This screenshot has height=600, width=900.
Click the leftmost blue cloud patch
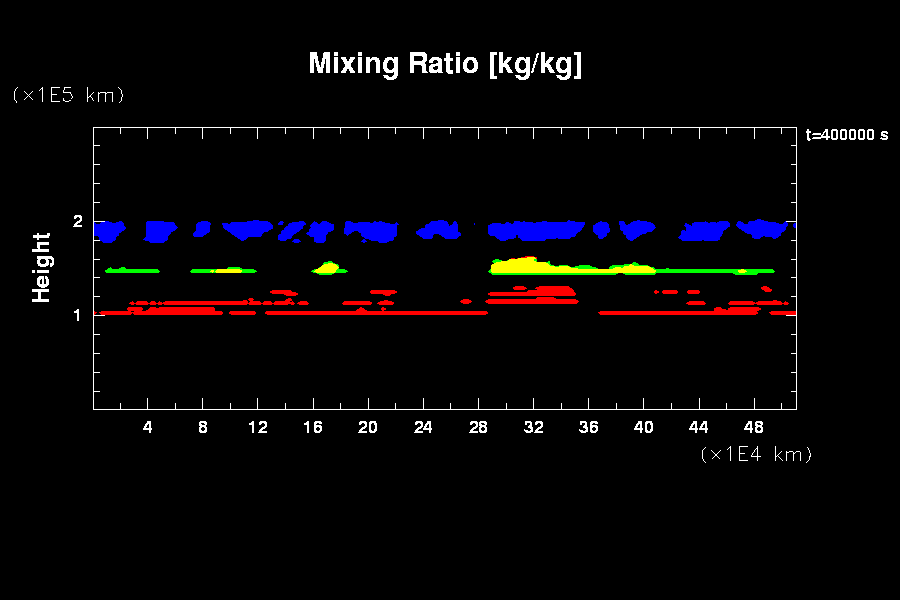(x=109, y=231)
